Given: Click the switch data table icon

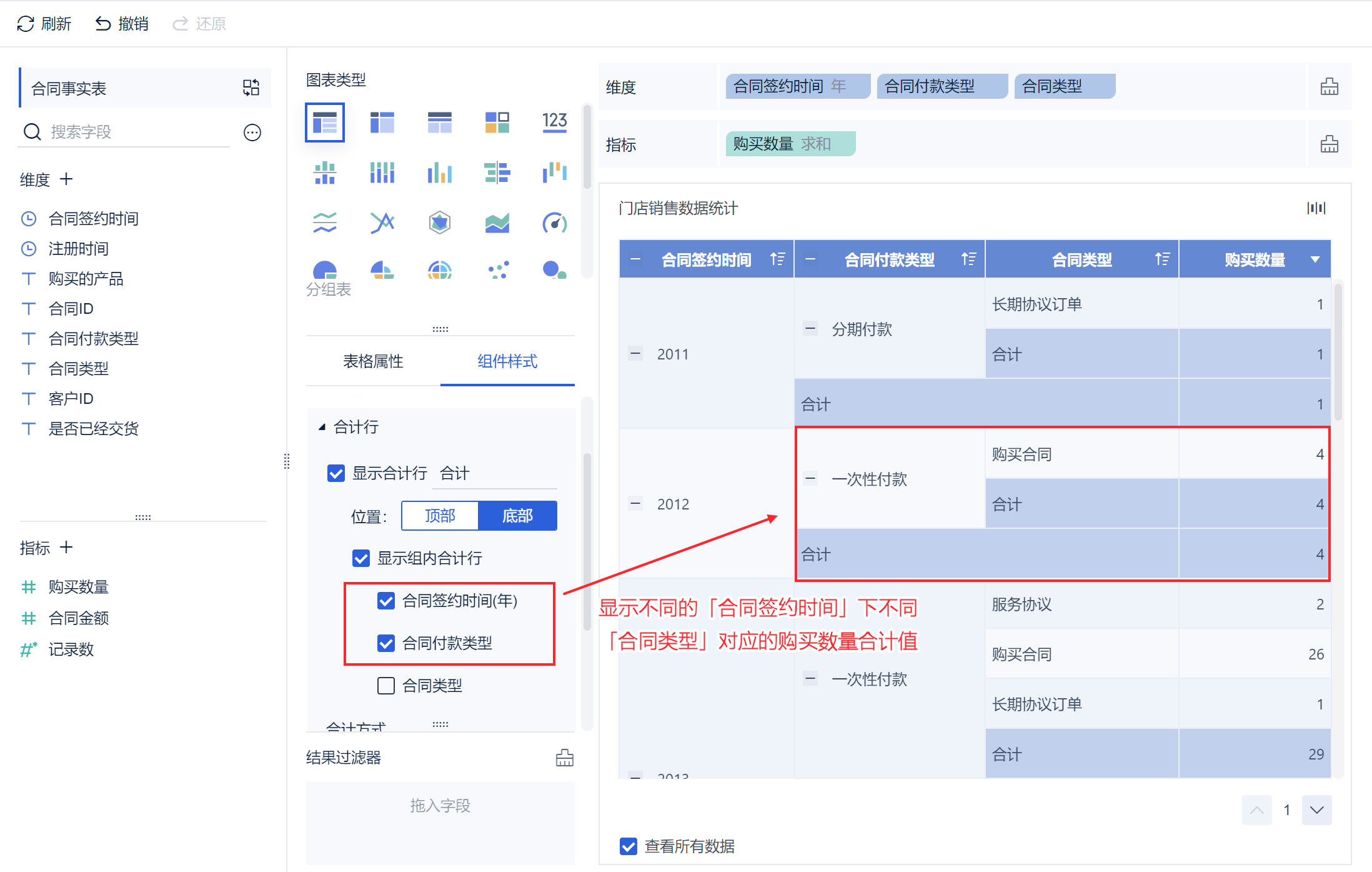Looking at the screenshot, I should (251, 88).
